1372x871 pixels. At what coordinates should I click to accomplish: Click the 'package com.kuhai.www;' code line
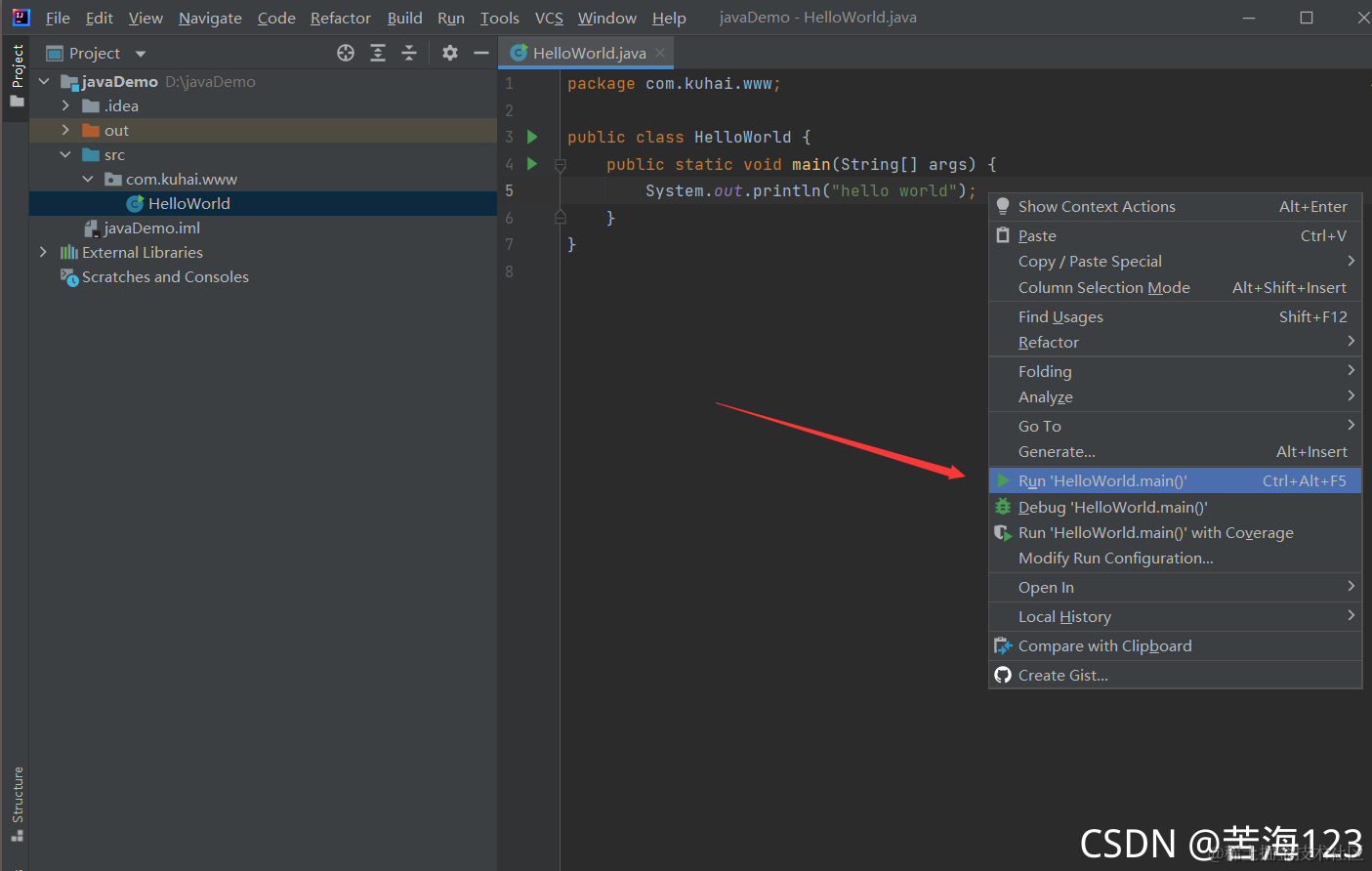[x=674, y=84]
